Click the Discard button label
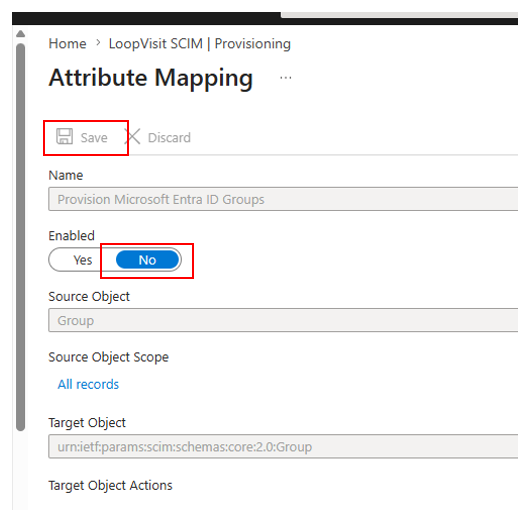Screen dimensions: 518x517 (x=169, y=138)
